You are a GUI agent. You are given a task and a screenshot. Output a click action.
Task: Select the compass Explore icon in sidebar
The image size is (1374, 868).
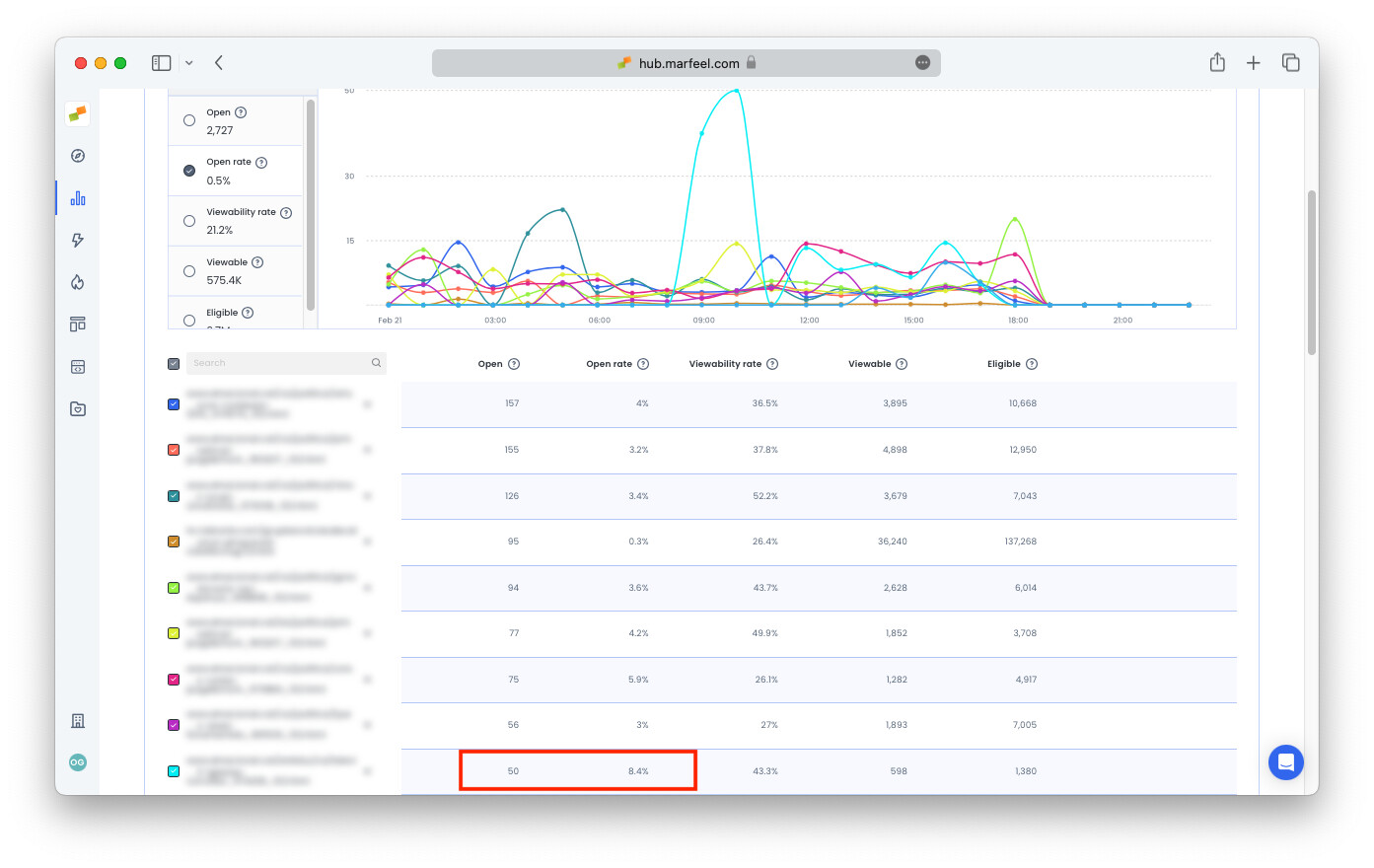tap(77, 156)
